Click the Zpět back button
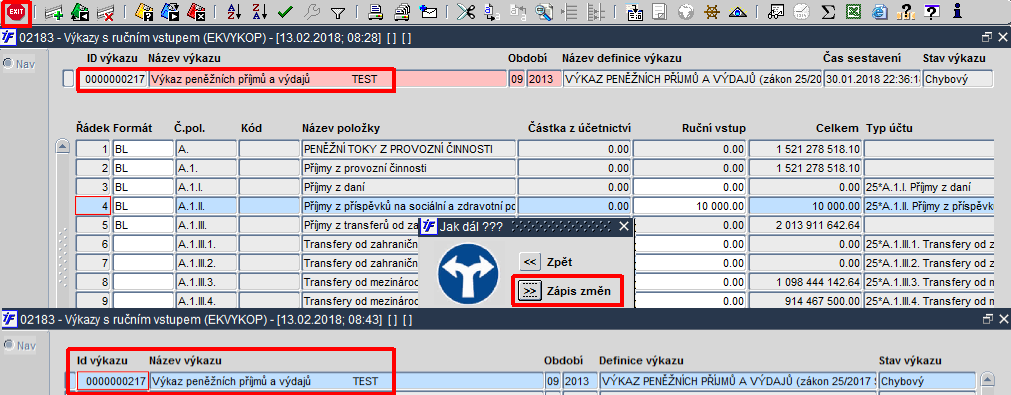 (529, 262)
